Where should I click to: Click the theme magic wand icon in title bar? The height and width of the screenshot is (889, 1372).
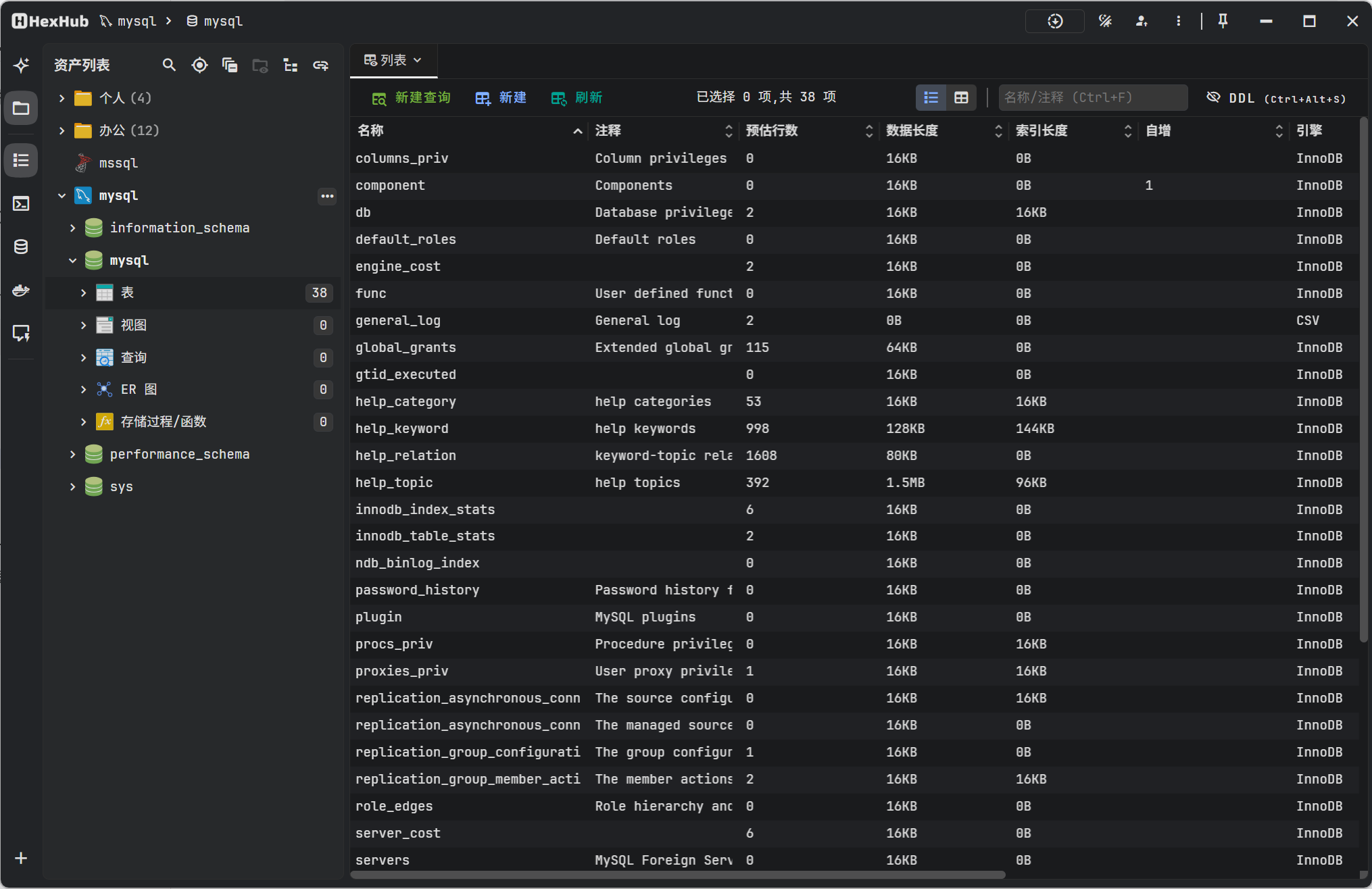point(1105,21)
